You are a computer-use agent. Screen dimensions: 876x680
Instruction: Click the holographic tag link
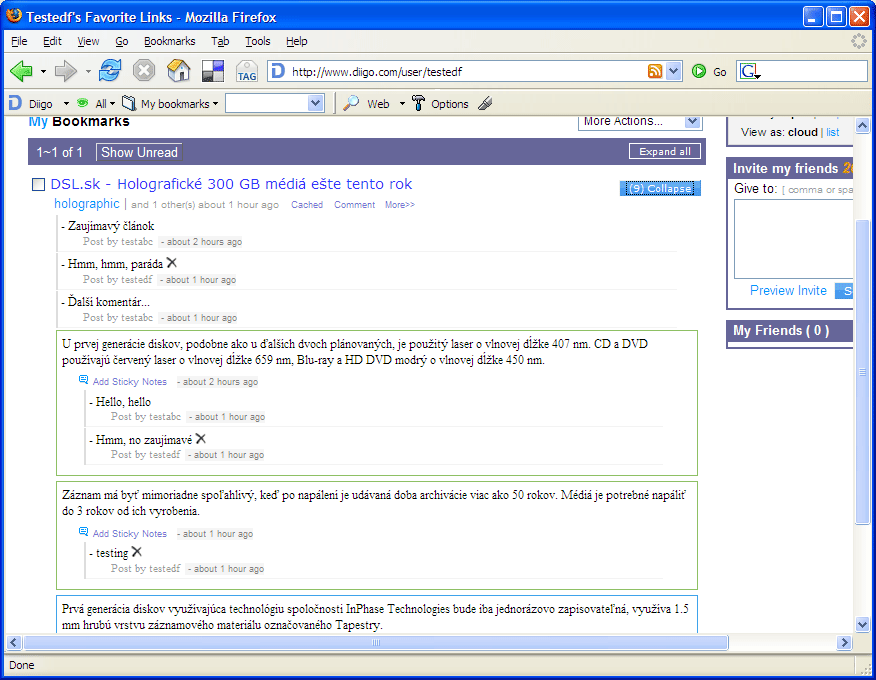(x=87, y=204)
